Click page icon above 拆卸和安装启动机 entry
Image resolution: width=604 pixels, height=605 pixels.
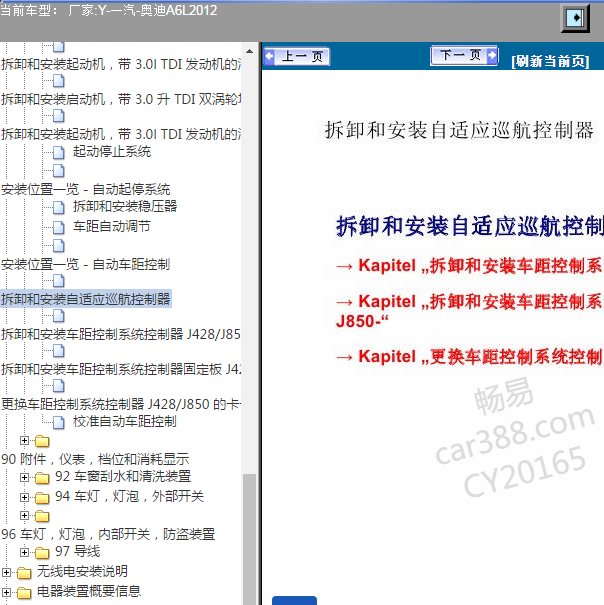tap(59, 81)
